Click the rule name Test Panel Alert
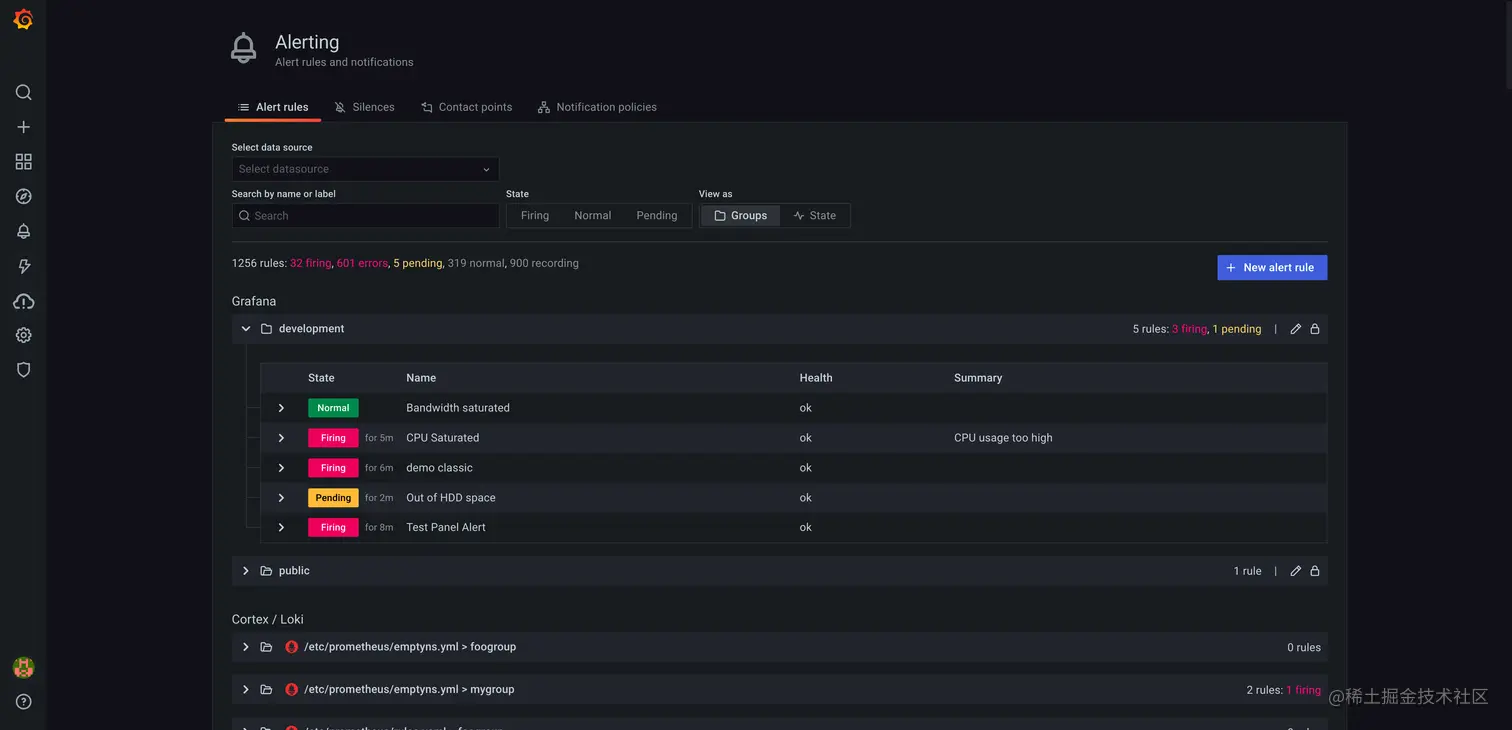The image size is (1512, 730). [x=446, y=528]
